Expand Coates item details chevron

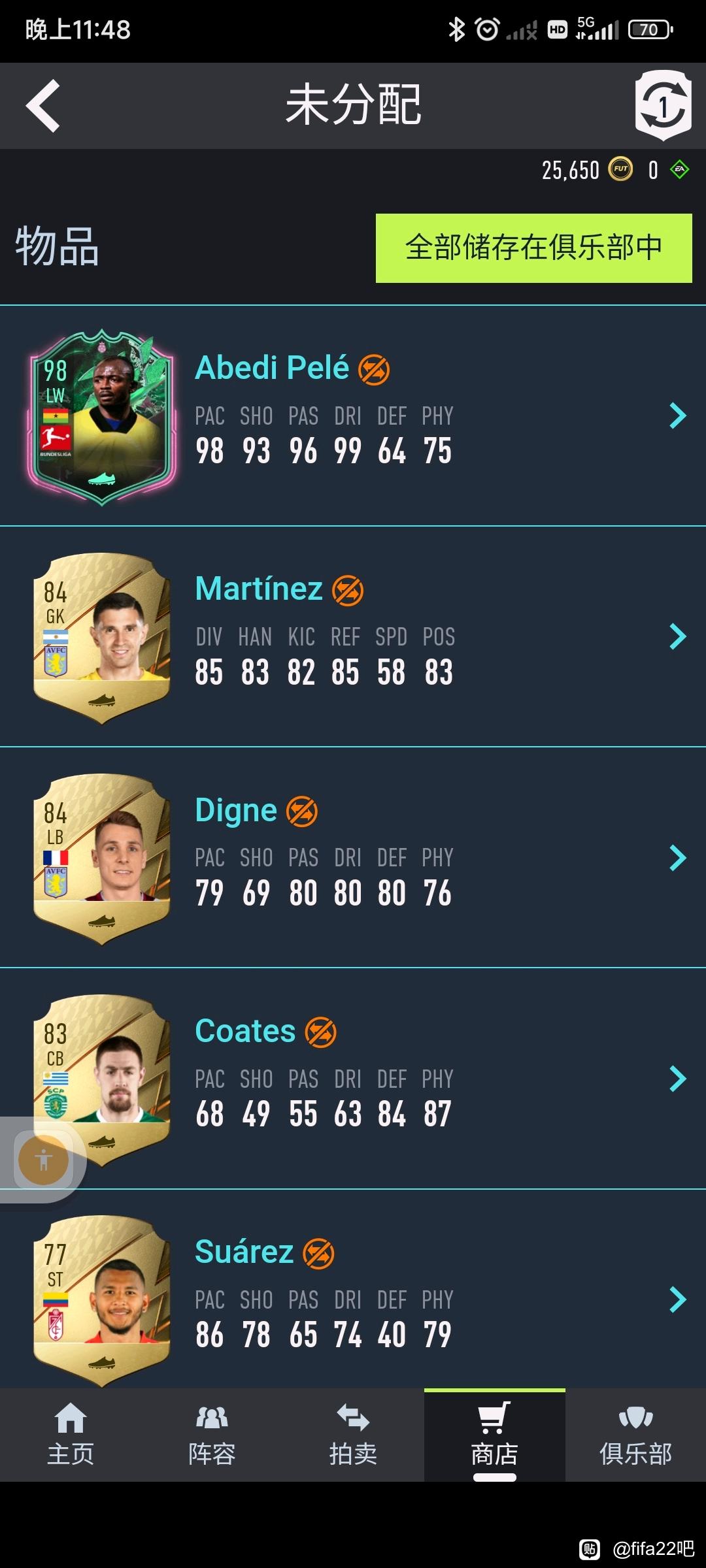(679, 1079)
